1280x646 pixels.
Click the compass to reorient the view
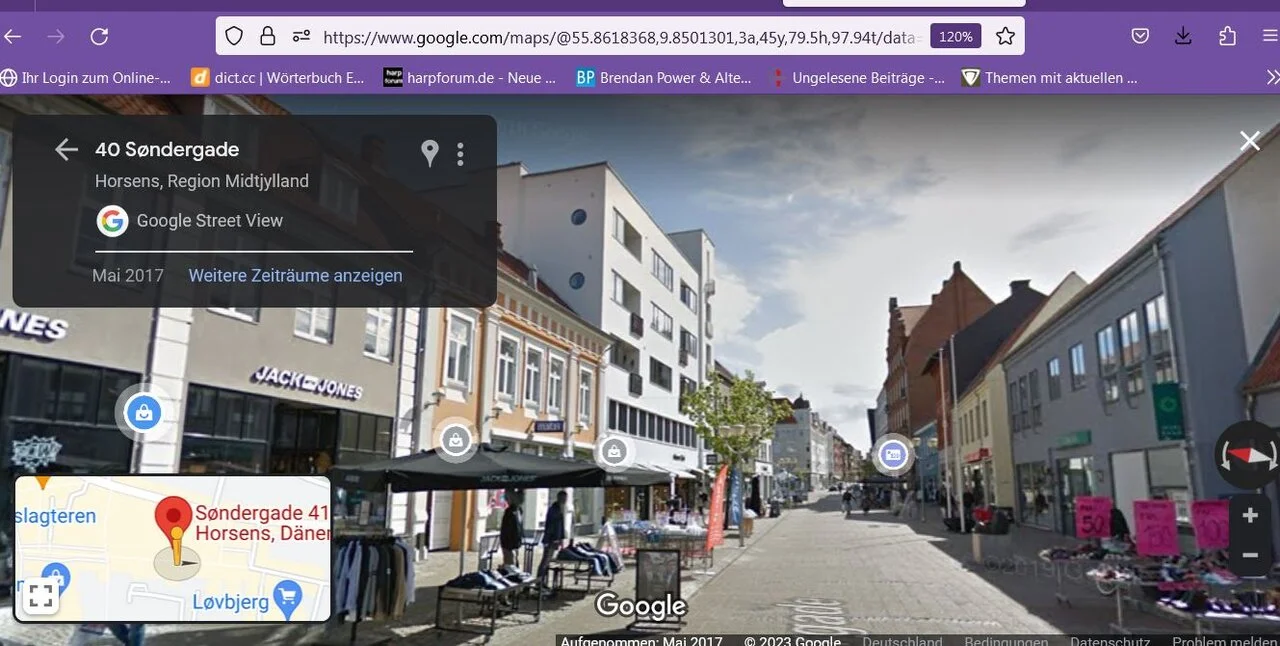tap(1246, 455)
